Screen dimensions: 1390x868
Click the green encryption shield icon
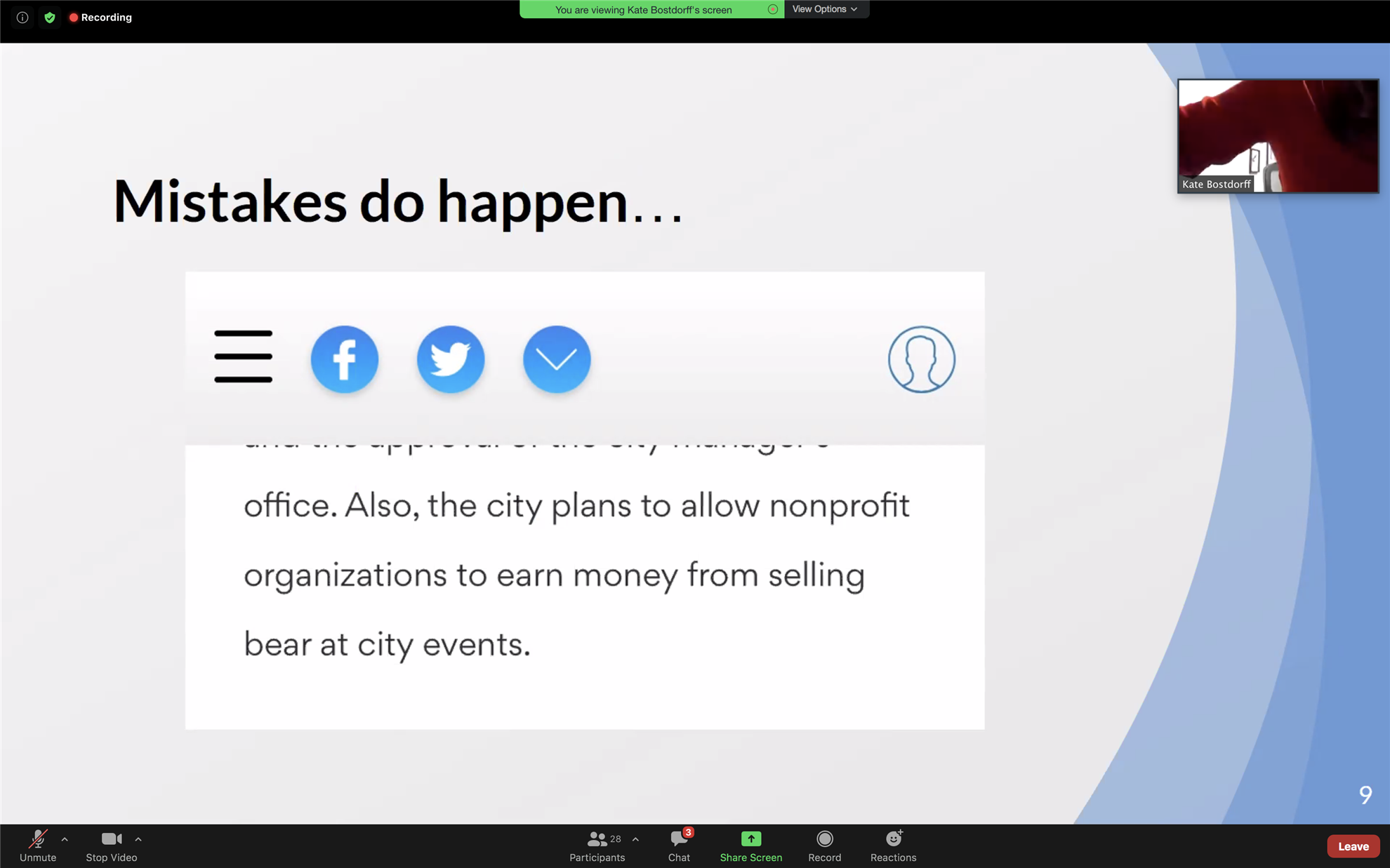49,18
